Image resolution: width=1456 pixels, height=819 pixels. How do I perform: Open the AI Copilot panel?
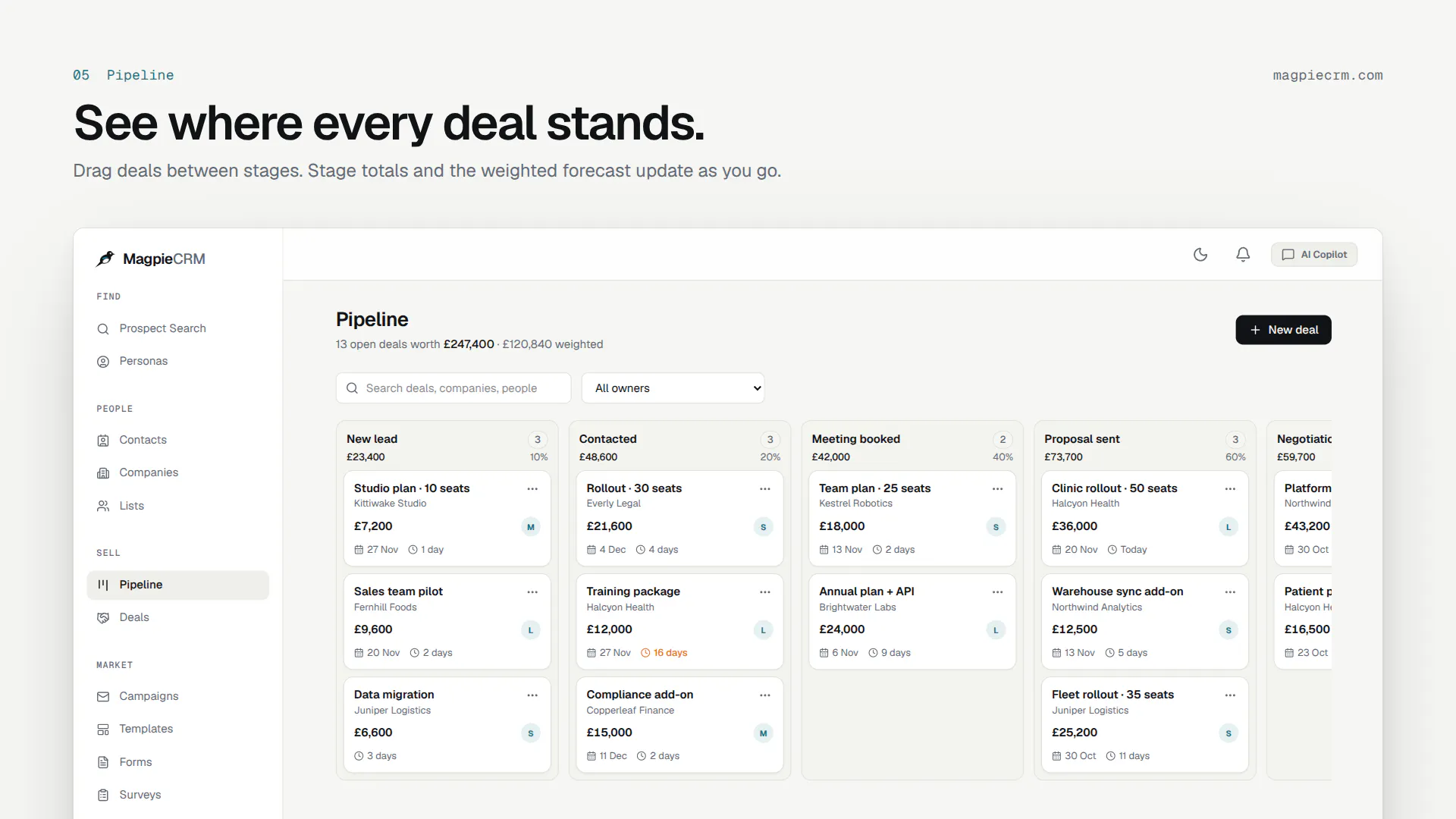tap(1314, 255)
